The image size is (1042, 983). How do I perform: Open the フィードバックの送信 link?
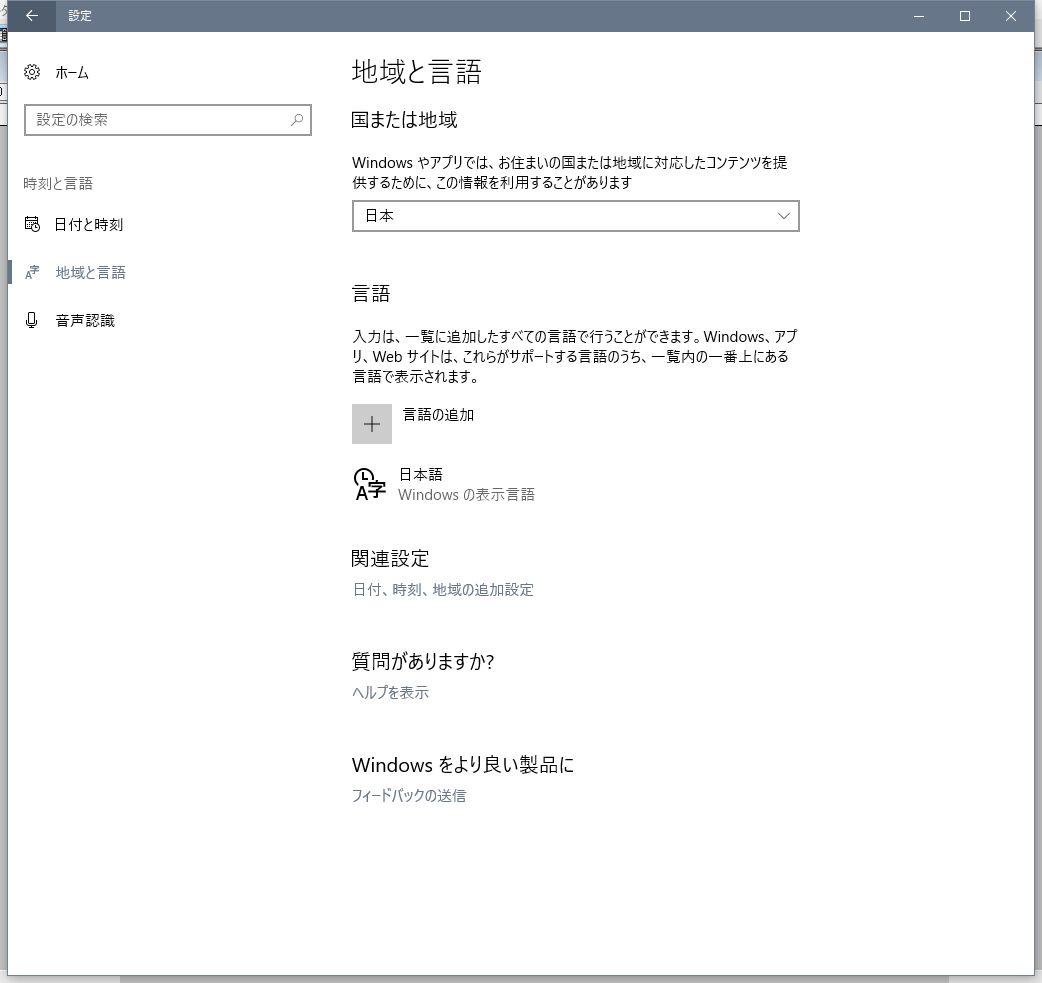pos(409,796)
